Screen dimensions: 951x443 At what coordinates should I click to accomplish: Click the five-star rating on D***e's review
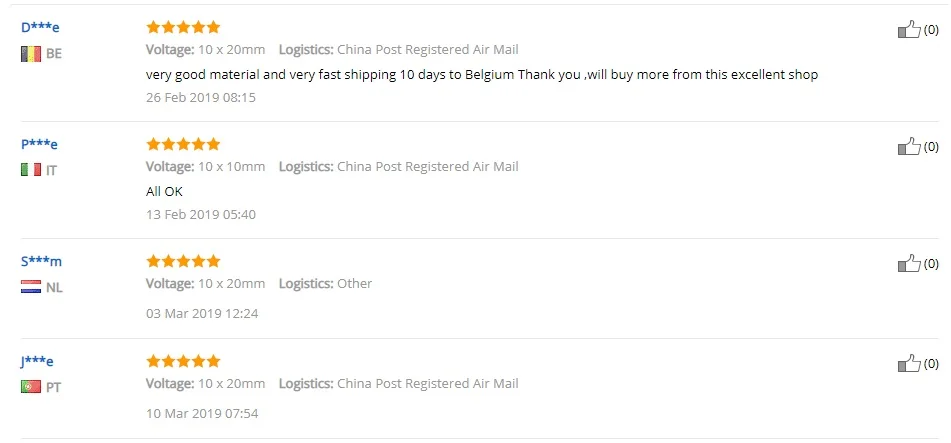[x=183, y=27]
